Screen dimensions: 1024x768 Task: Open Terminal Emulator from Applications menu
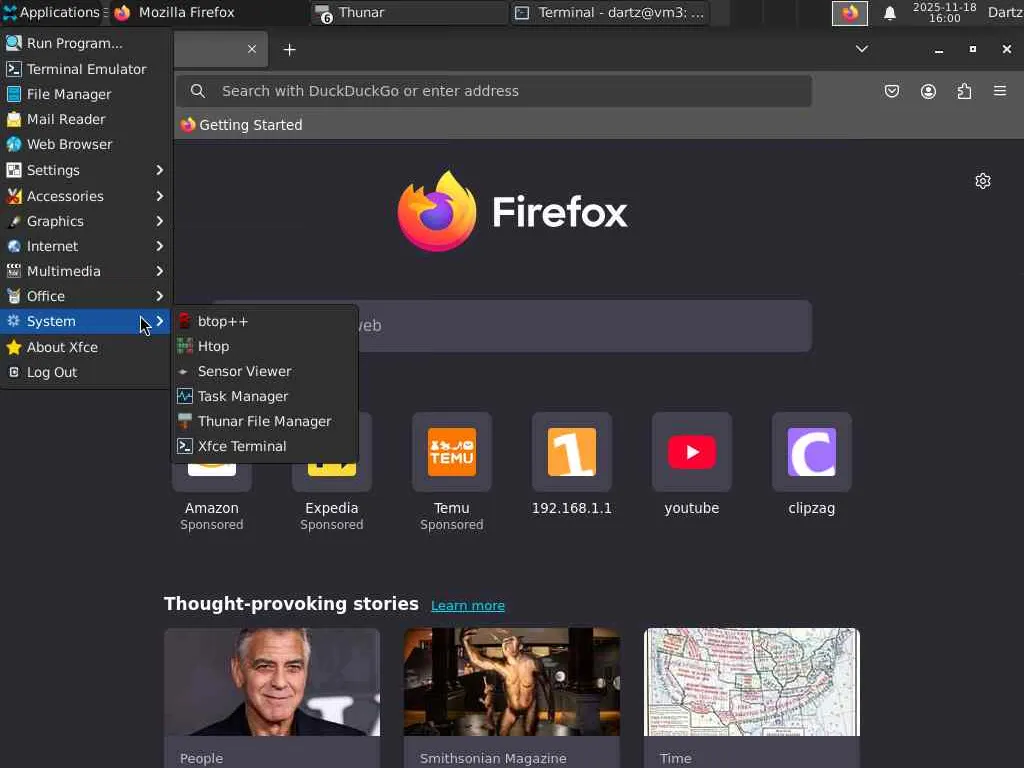[86, 69]
